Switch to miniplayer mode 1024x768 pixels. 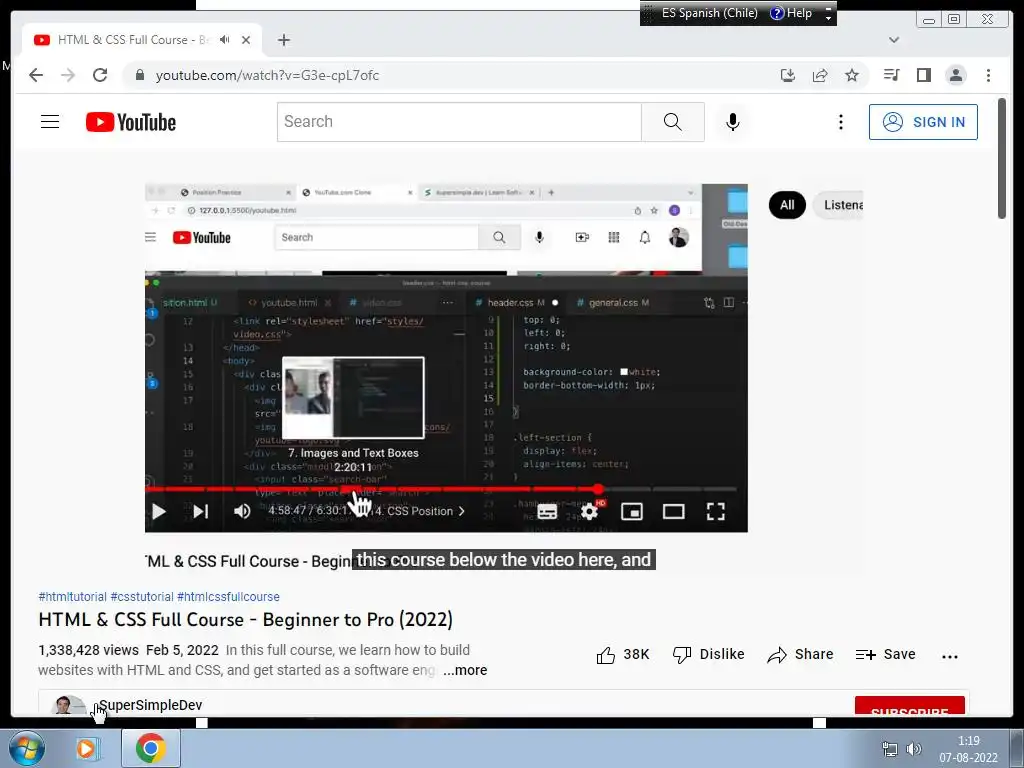click(x=632, y=511)
